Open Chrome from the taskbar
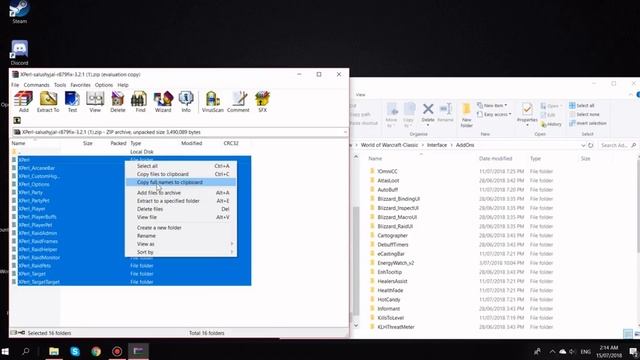Screen dimensions: 640x360 pyautogui.click(x=96, y=351)
